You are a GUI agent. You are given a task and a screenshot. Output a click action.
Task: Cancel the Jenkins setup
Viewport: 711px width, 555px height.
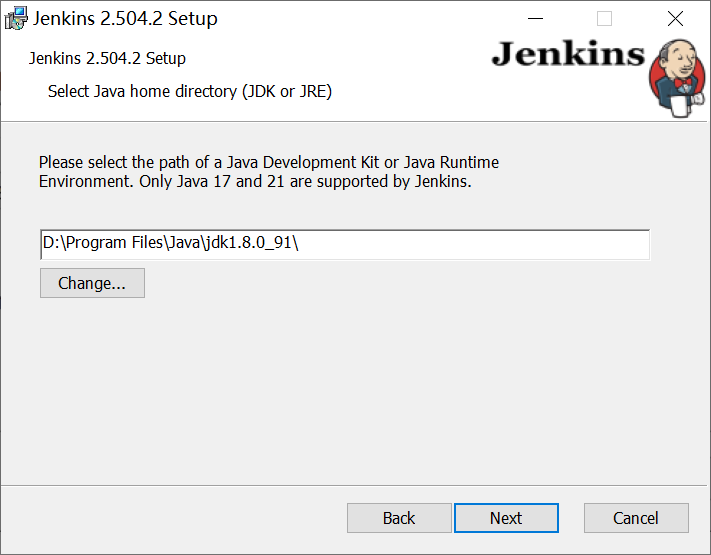pos(636,518)
